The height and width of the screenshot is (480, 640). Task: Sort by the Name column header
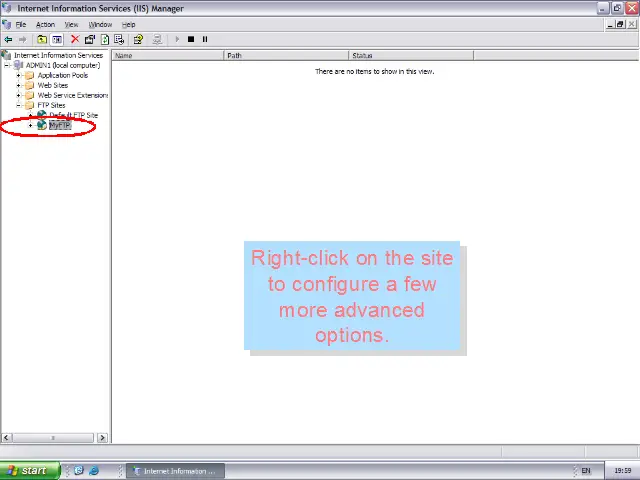[168, 56]
